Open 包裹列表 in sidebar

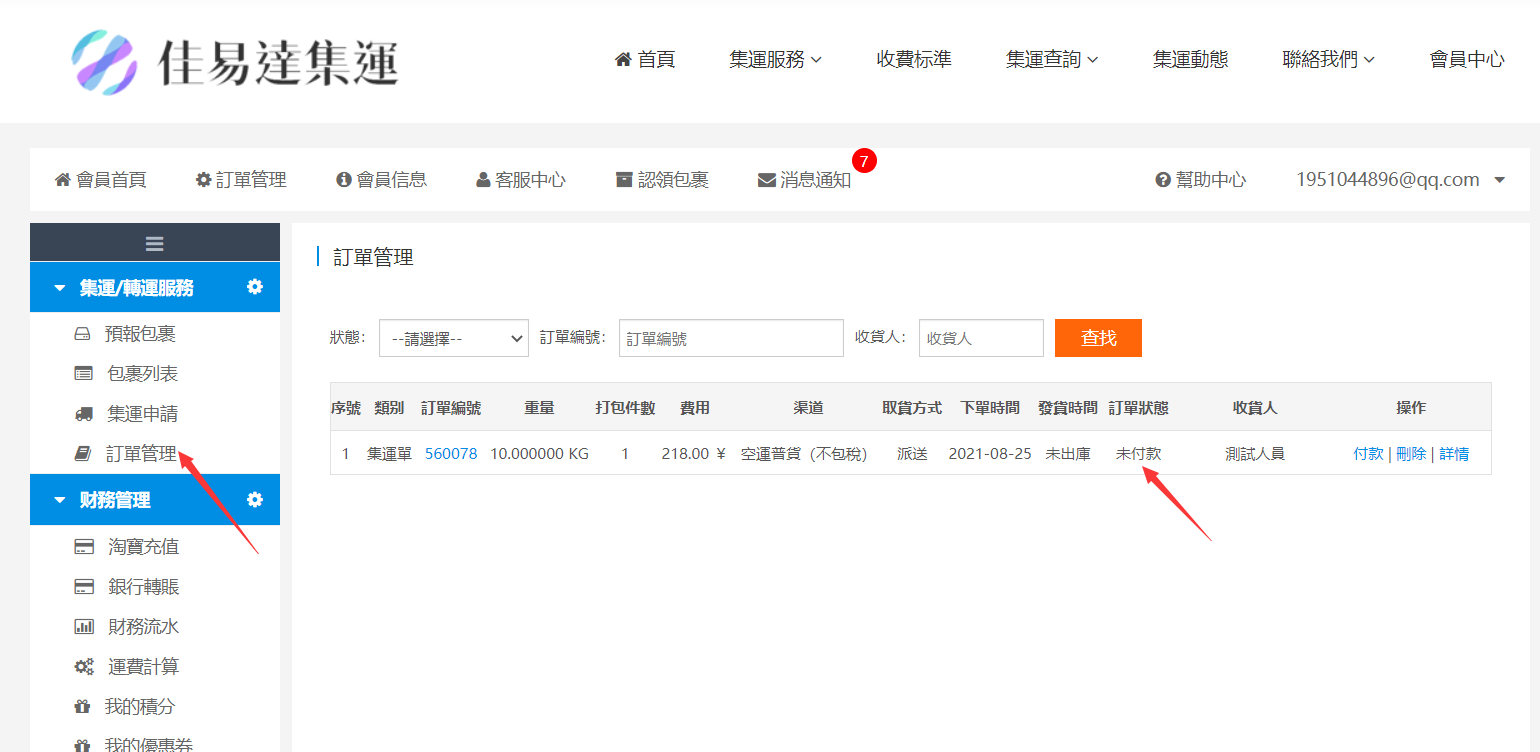tap(142, 374)
